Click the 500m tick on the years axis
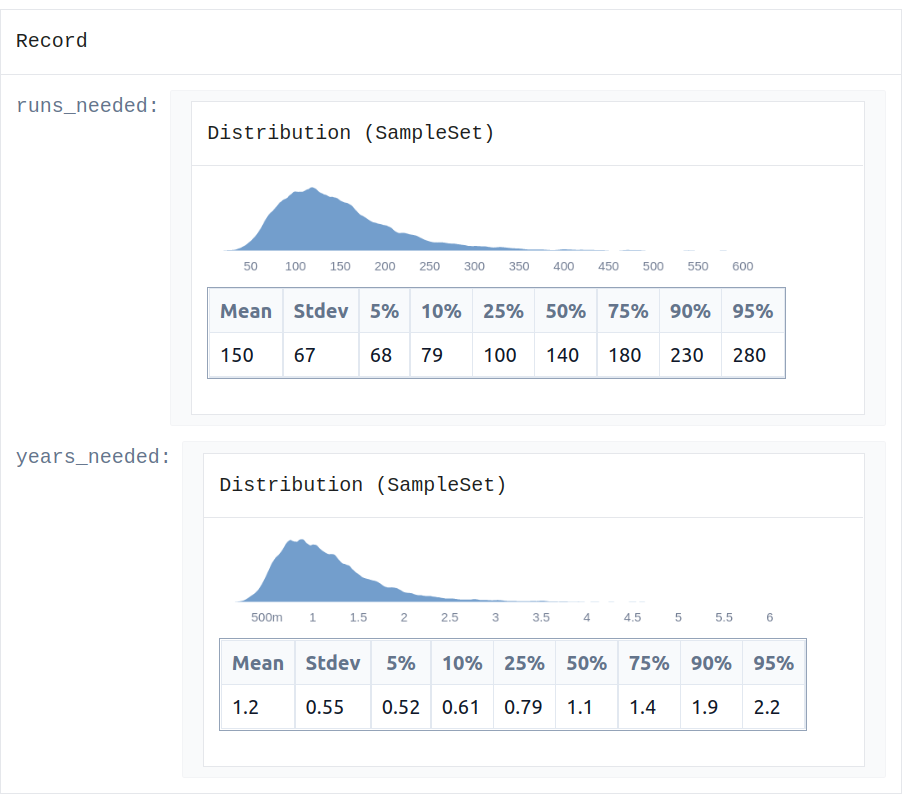The image size is (912, 801). (x=266, y=617)
